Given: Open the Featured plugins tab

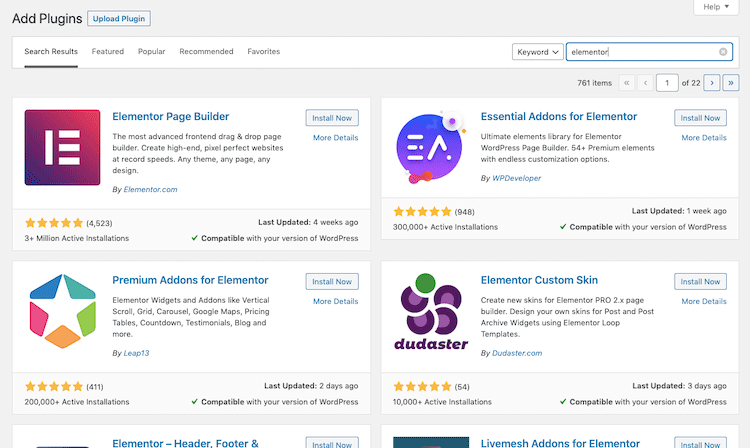Looking at the screenshot, I should [x=108, y=51].
